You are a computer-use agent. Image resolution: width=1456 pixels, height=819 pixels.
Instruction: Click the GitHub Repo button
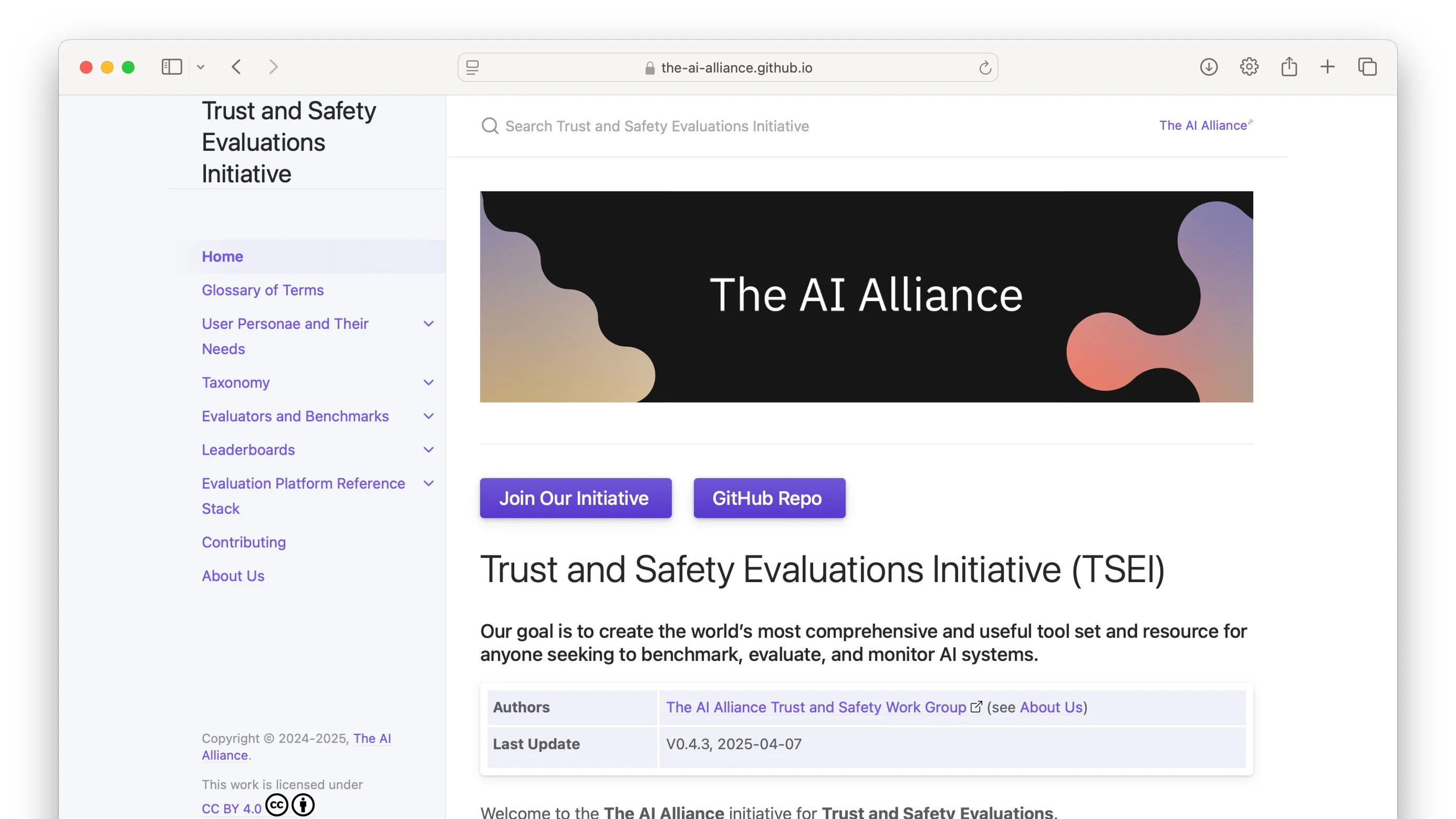pyautogui.click(x=769, y=498)
